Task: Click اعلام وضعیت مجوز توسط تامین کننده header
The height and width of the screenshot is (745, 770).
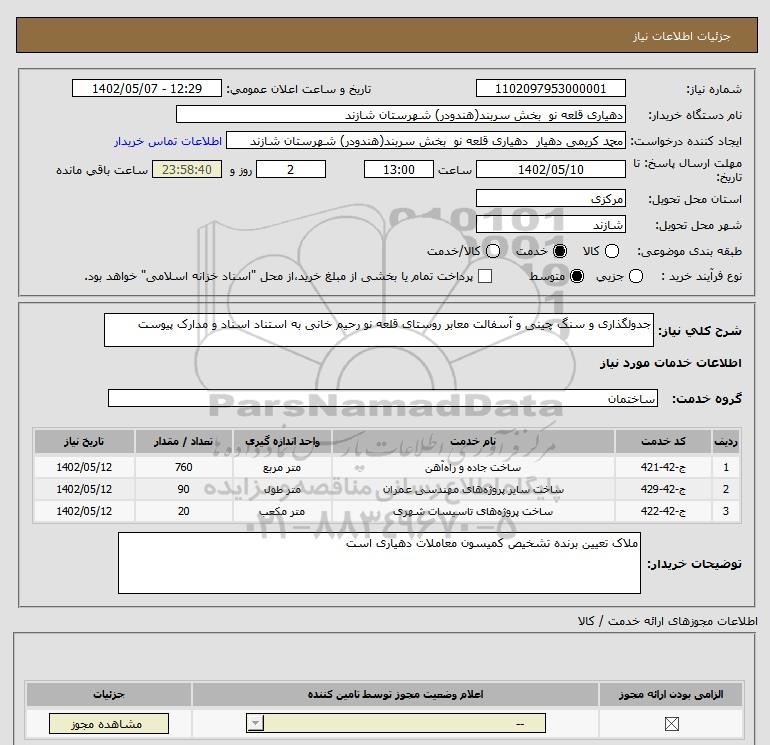Action: [395, 694]
